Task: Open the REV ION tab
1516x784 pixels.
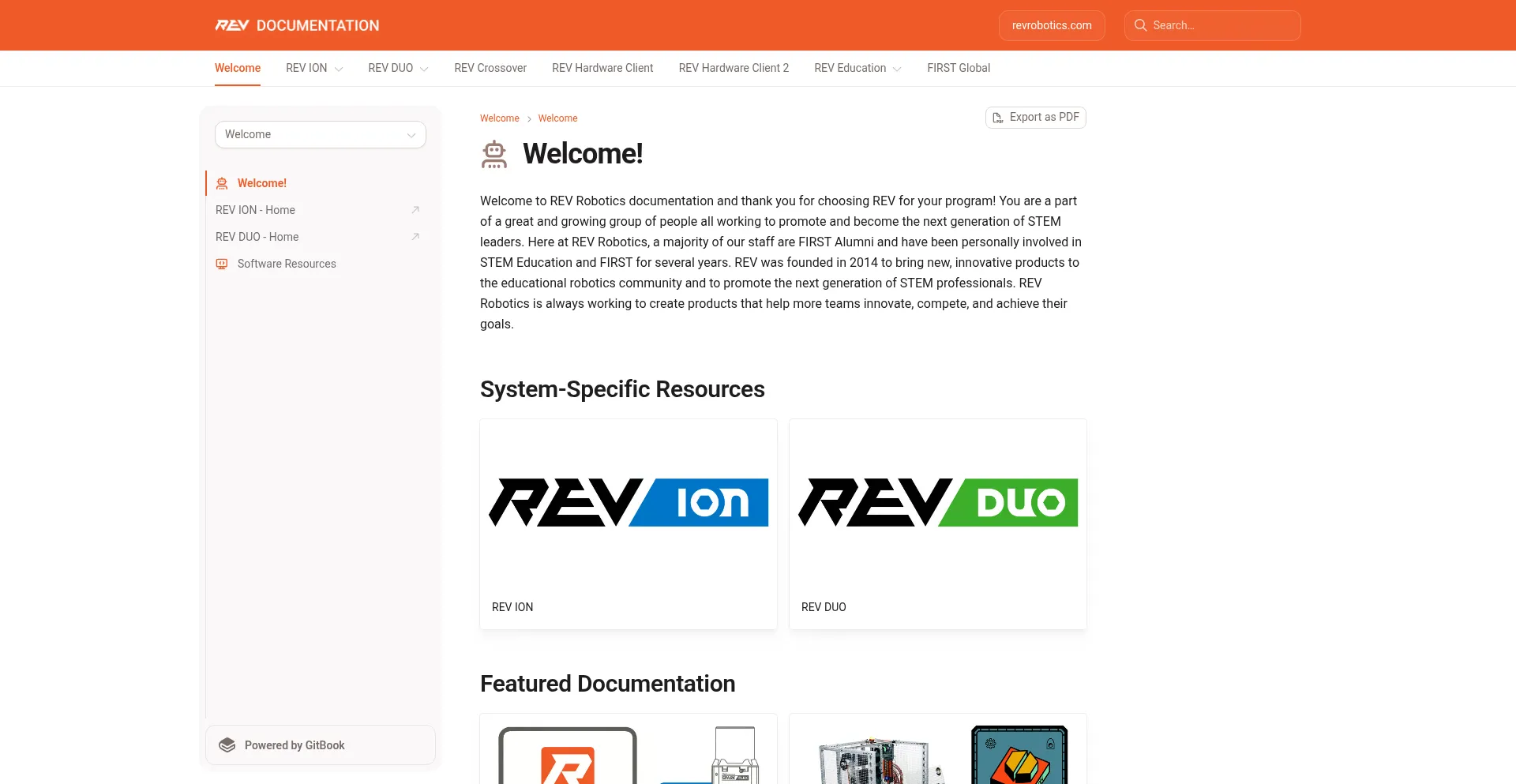Action: (306, 68)
